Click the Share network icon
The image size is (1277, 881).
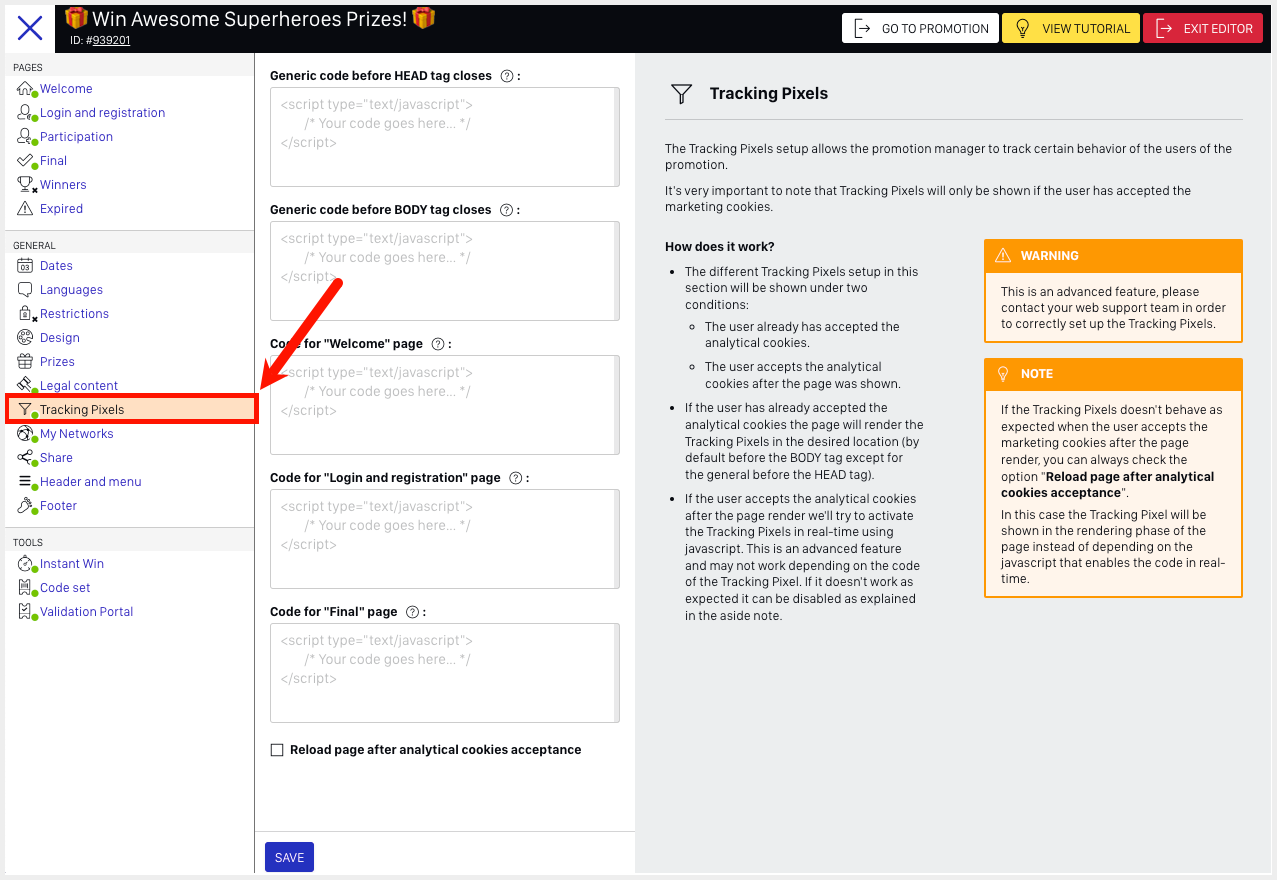point(24,457)
